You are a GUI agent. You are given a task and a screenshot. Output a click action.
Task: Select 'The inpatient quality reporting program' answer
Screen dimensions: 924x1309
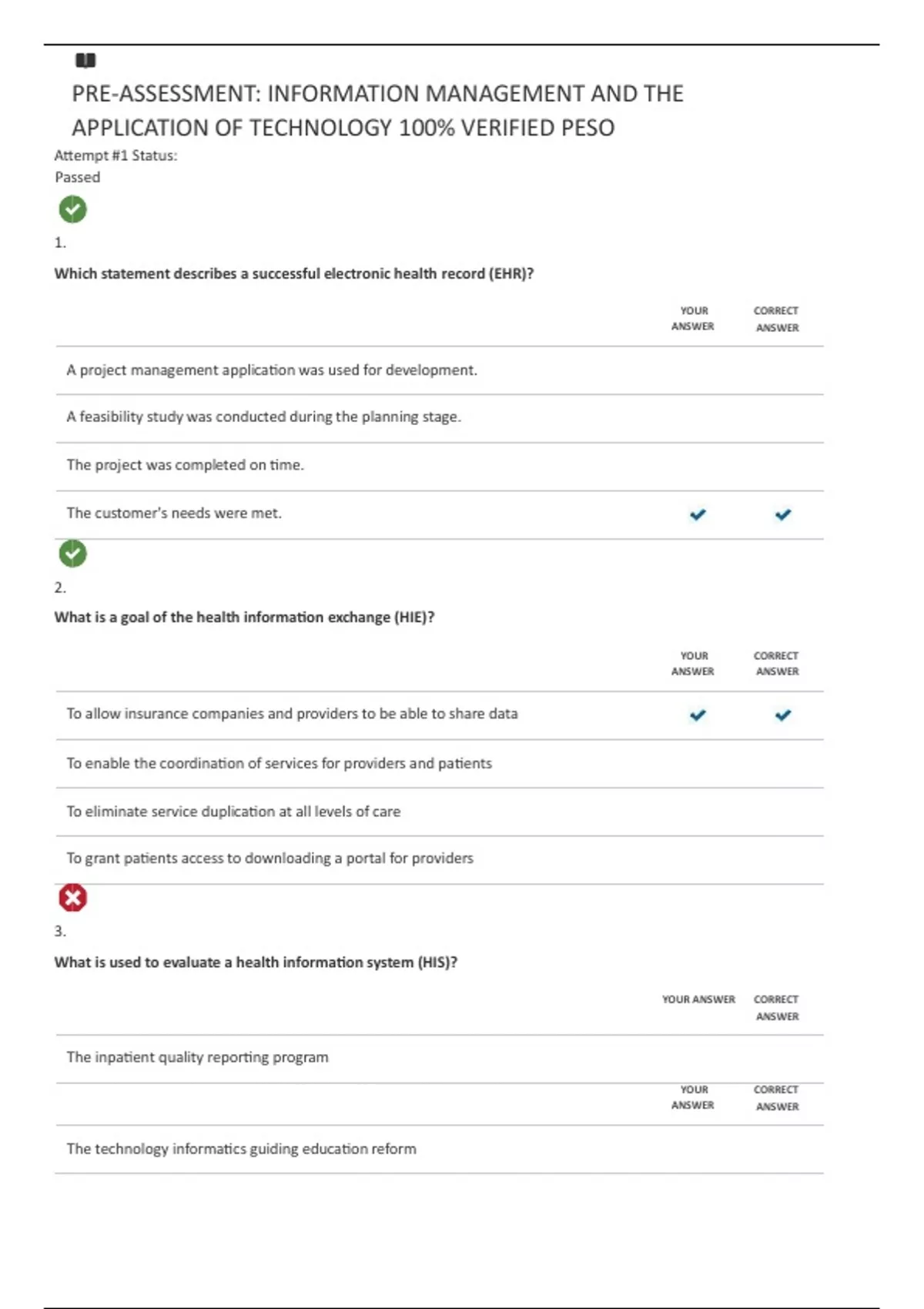[x=440, y=1058]
